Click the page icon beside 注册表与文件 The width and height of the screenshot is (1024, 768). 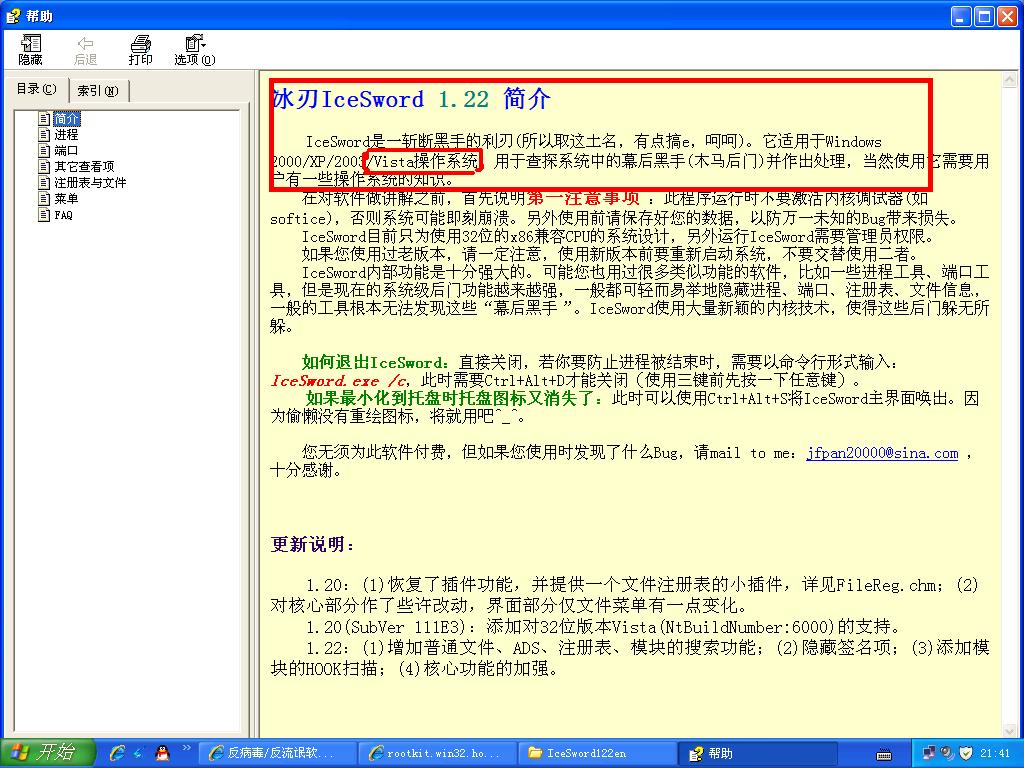tap(44, 183)
